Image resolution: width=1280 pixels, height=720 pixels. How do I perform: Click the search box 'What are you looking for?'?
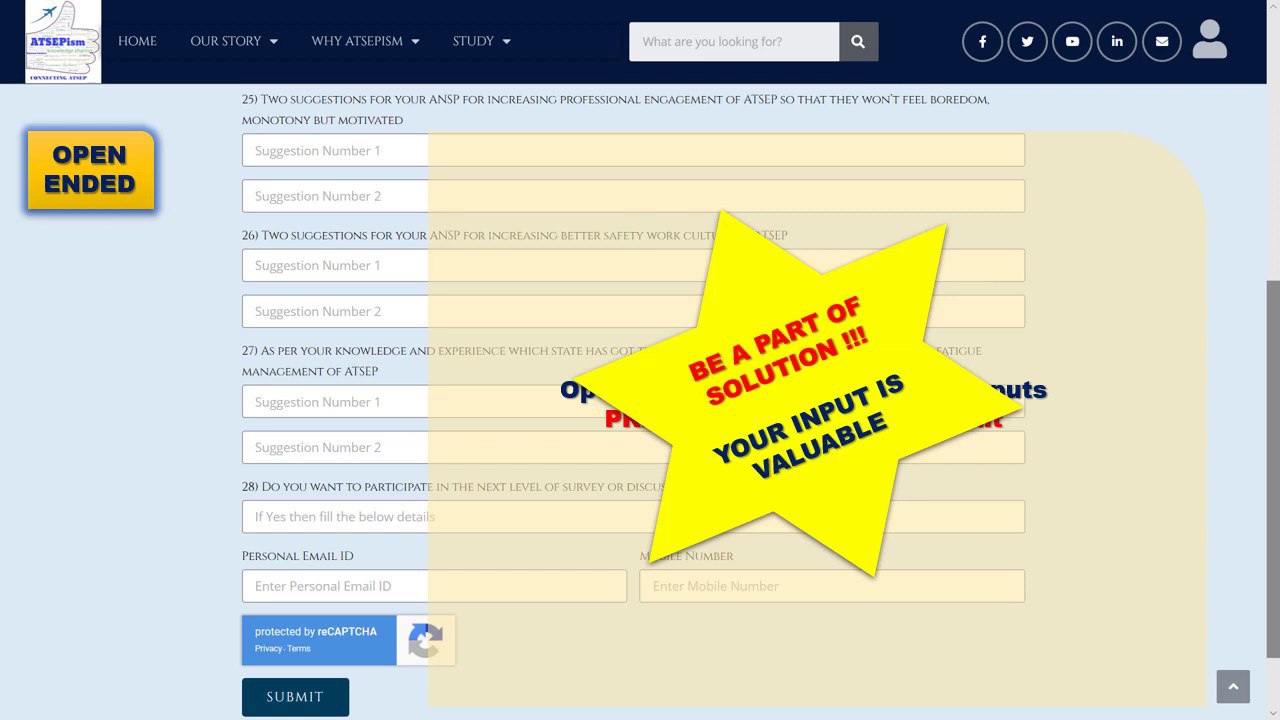[734, 42]
